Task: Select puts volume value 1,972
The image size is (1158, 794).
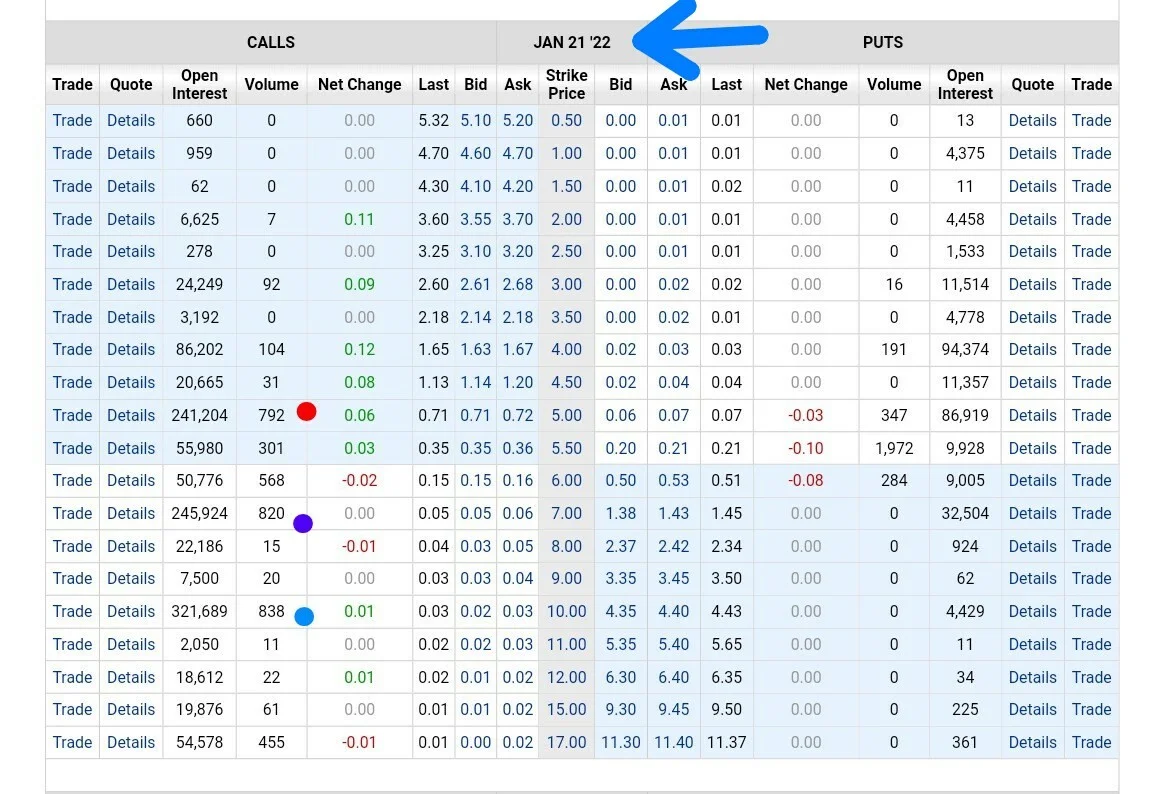Action: 894,448
